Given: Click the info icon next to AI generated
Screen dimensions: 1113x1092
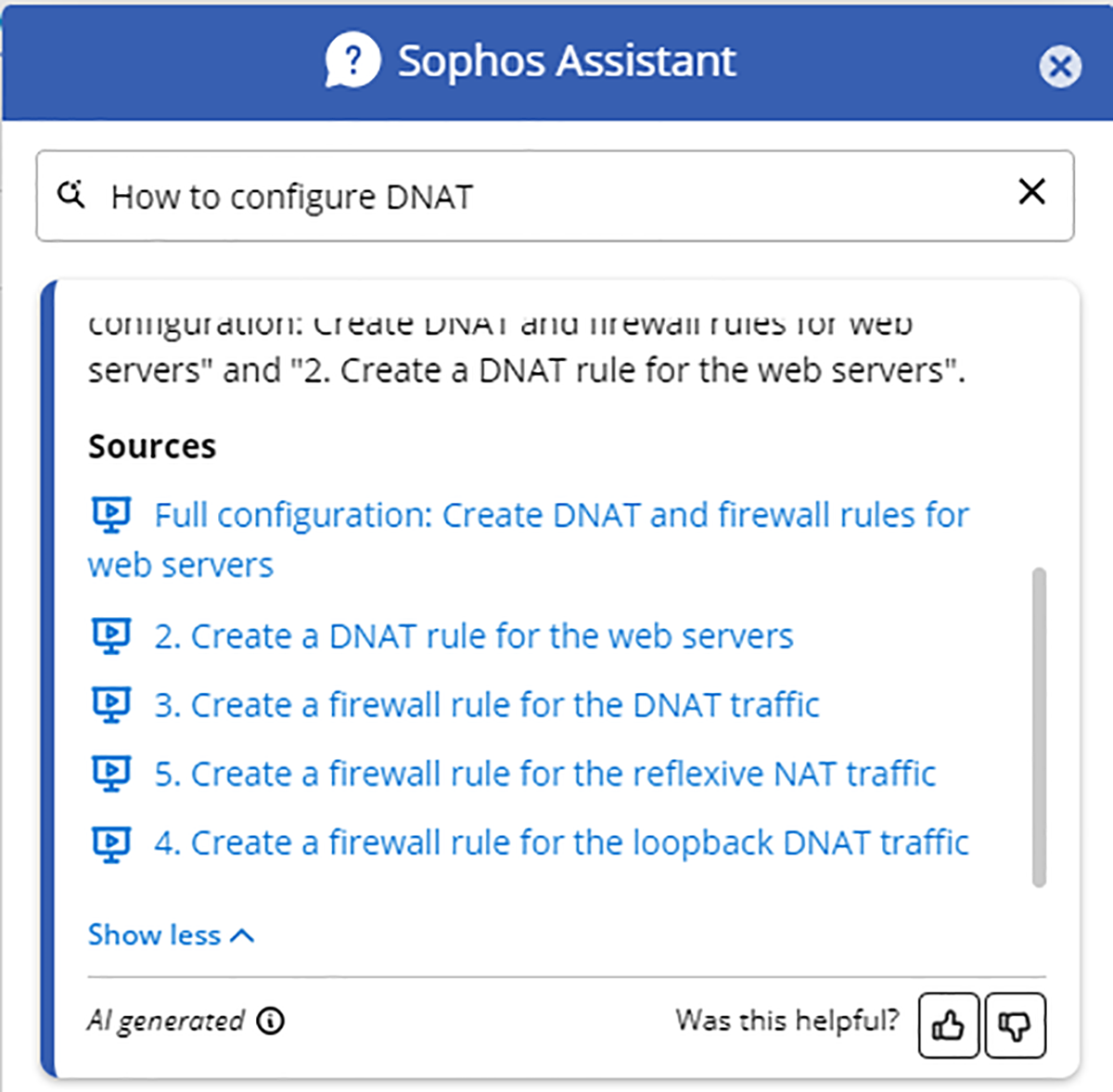Looking at the screenshot, I should pyautogui.click(x=270, y=1021).
